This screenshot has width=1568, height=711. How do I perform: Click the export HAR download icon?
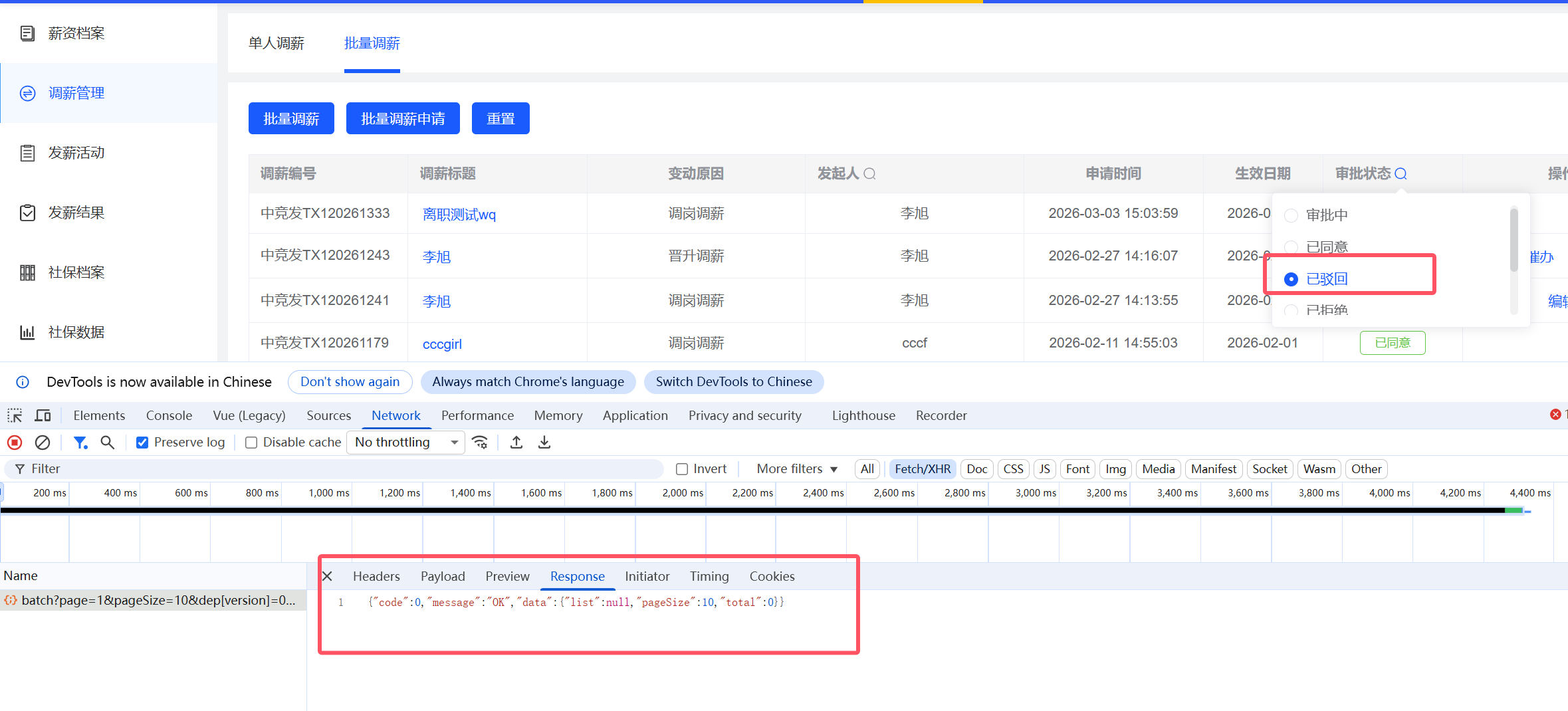544,443
